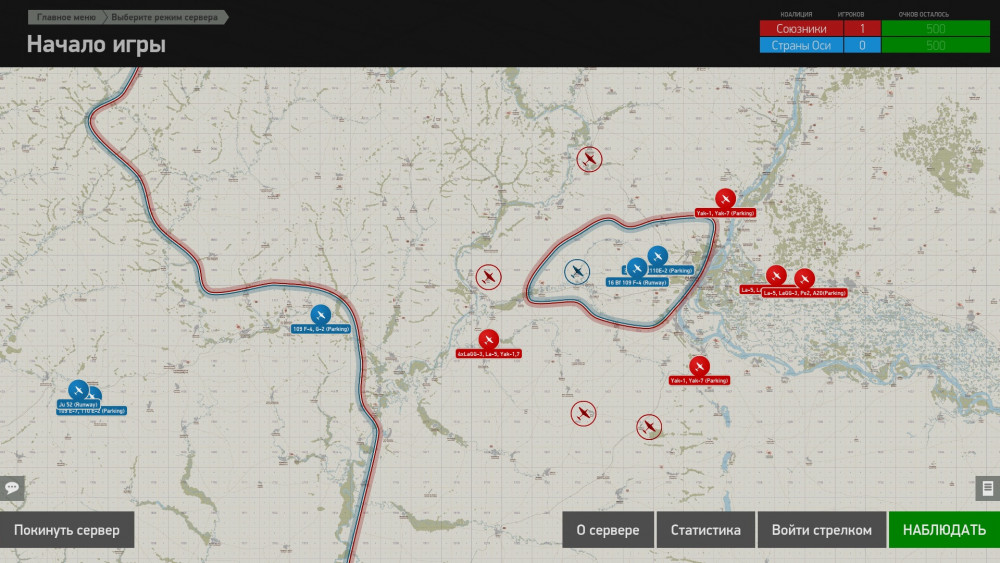
Task: Open the briefing list icon on right edge
Action: [x=988, y=488]
